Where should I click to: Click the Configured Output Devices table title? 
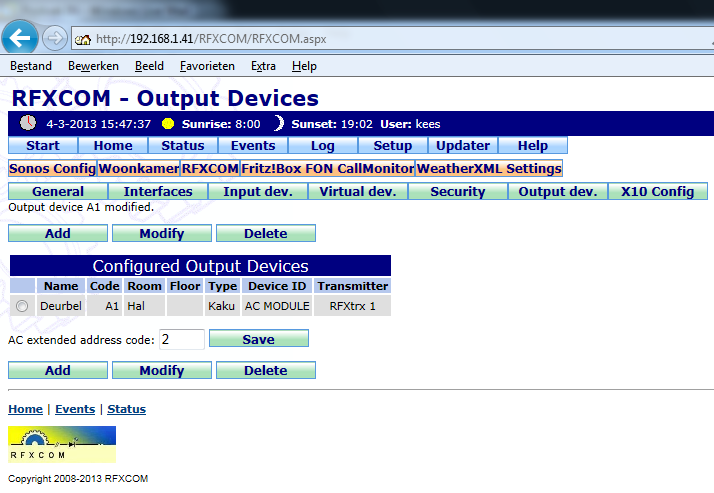[200, 266]
